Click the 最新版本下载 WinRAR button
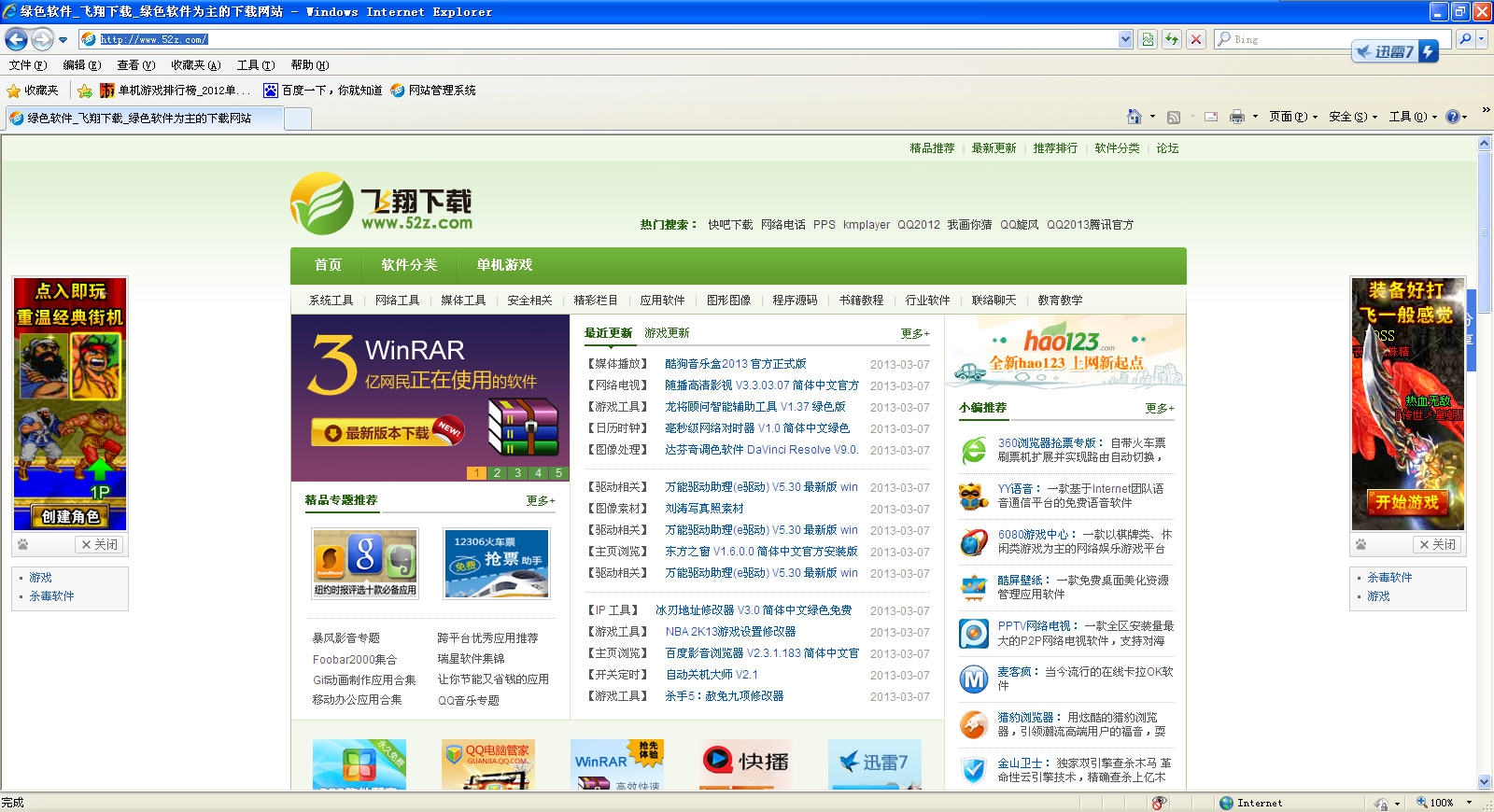 385,433
